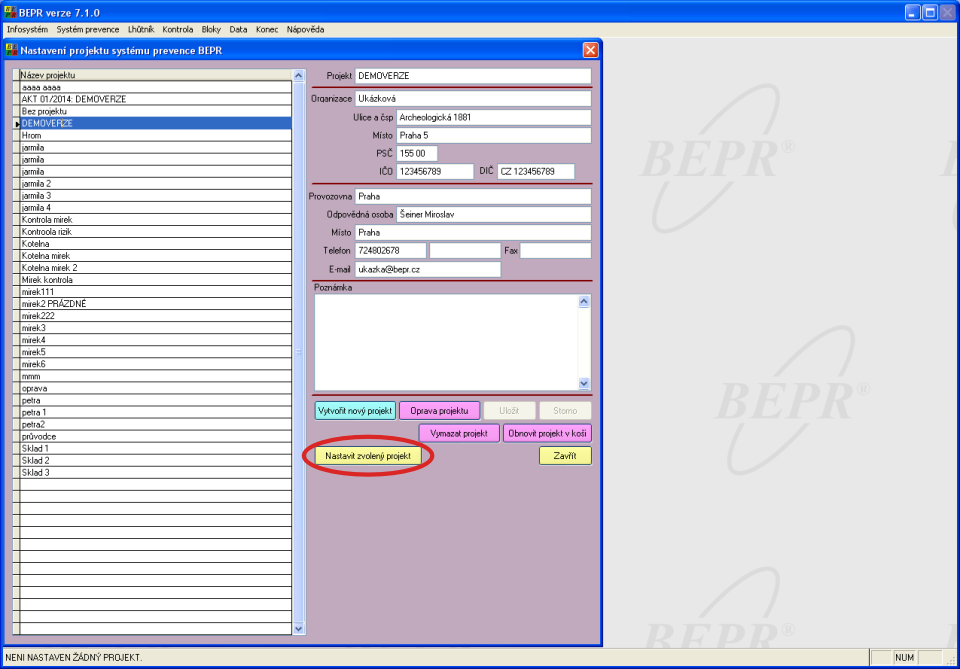The width and height of the screenshot is (960, 669).
Task: Click inside the Poznámka text area
Action: 446,342
